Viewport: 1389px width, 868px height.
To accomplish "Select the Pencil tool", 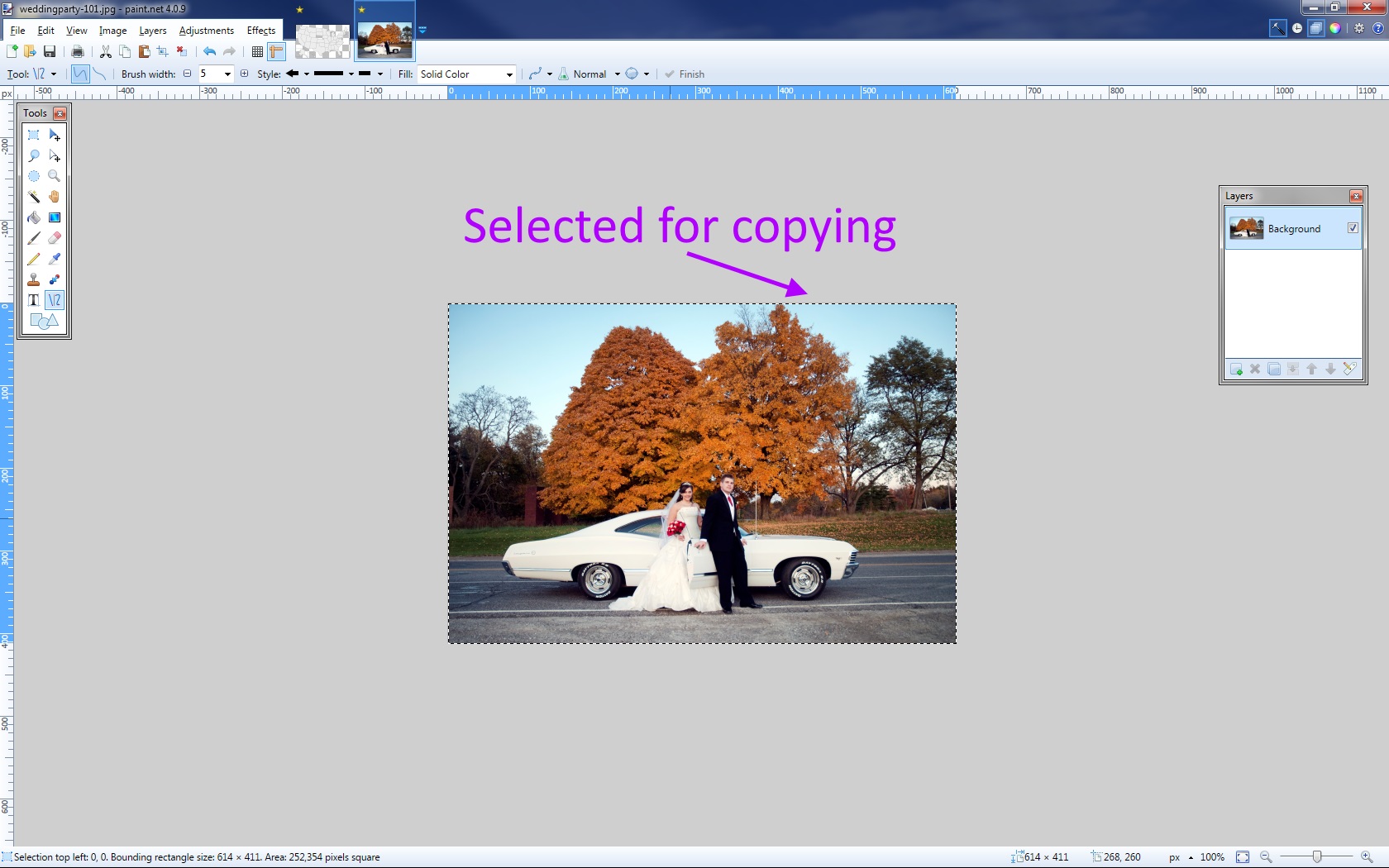I will point(34,259).
